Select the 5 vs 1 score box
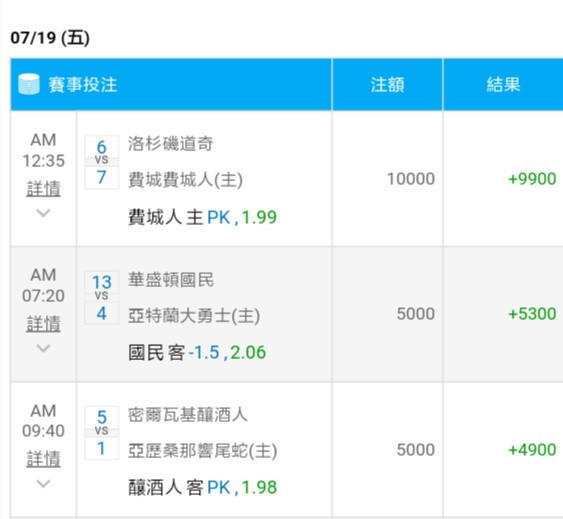 pyautogui.click(x=102, y=433)
